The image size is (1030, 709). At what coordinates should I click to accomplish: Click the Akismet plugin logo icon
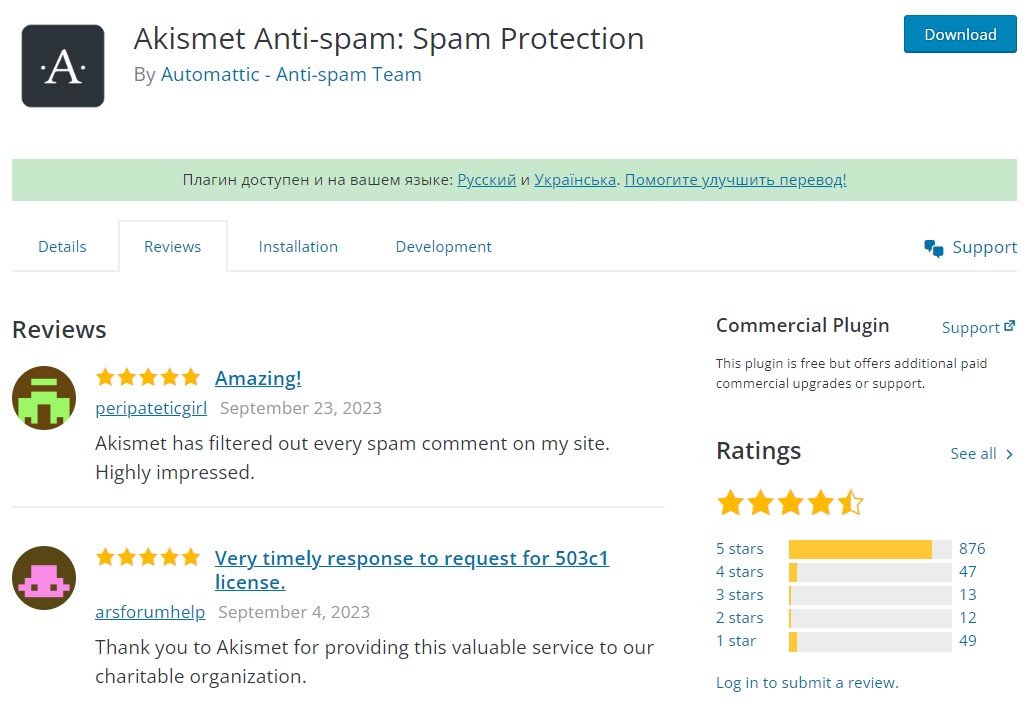click(63, 66)
